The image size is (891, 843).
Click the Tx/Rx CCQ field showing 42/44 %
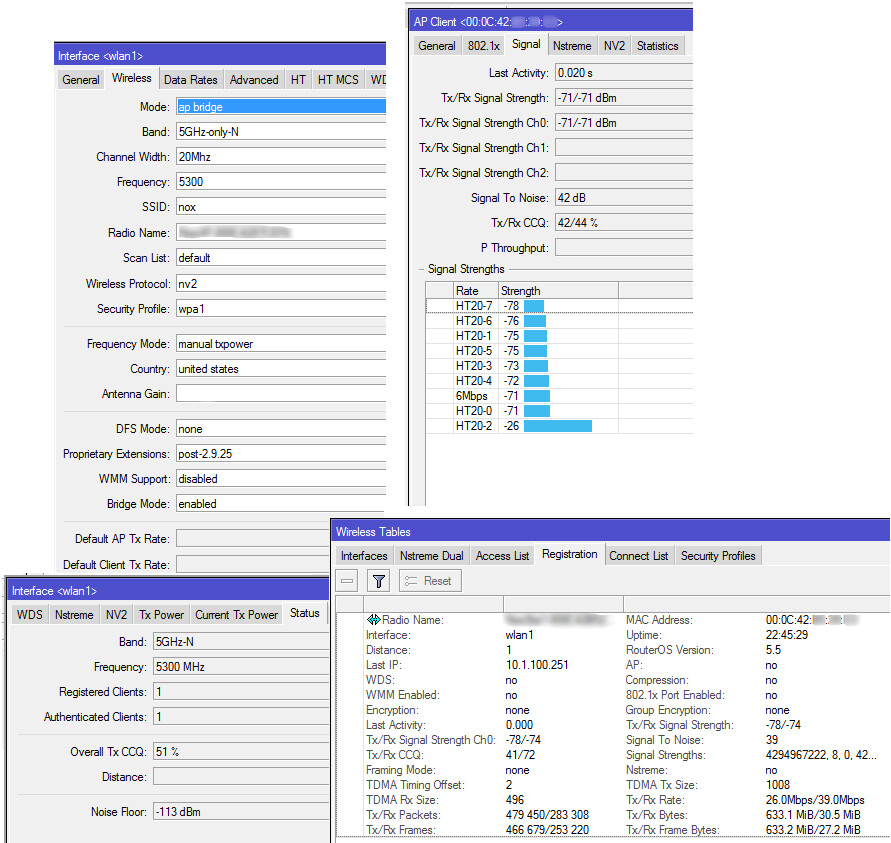623,223
